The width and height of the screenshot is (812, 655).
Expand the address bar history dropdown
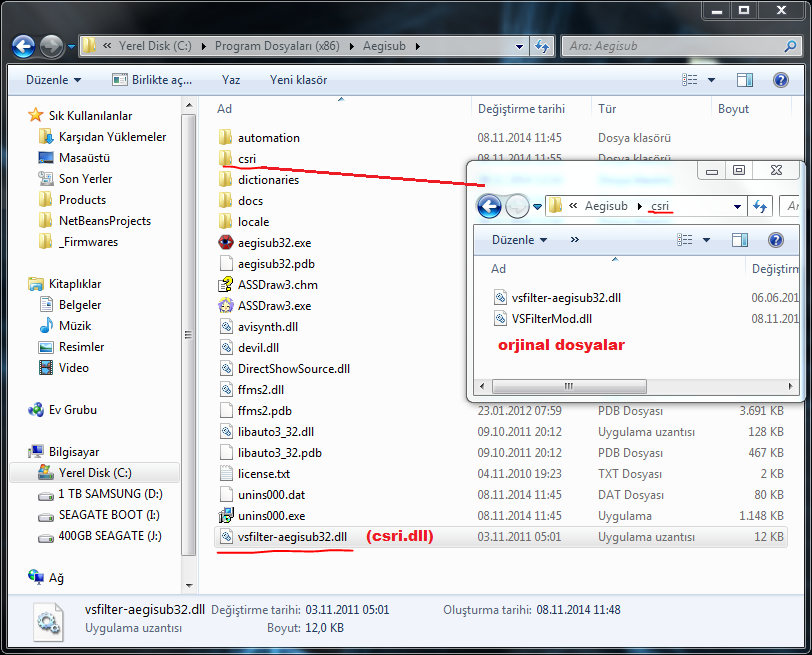click(x=518, y=46)
